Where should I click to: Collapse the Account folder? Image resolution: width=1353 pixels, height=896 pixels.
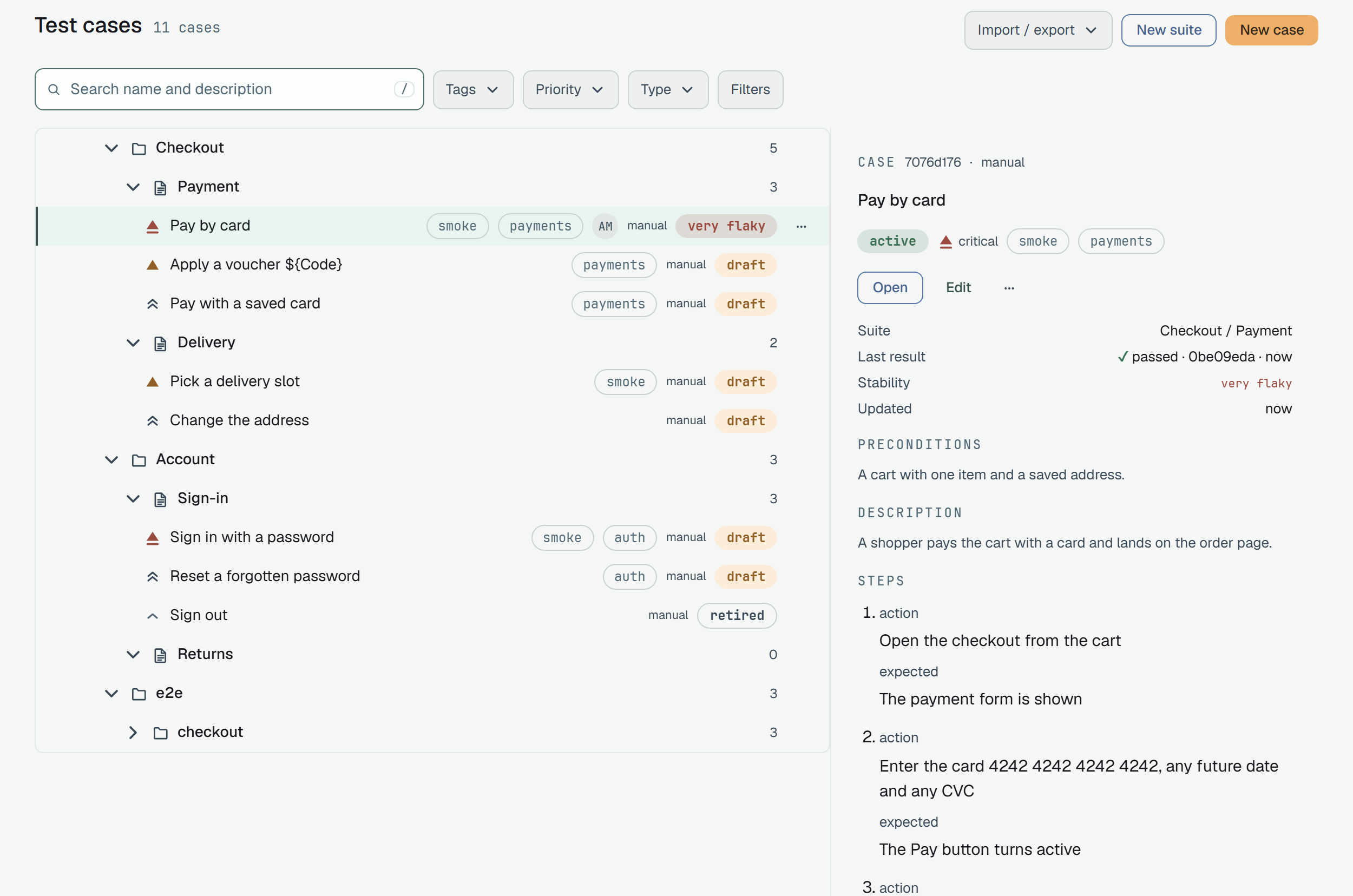click(x=111, y=460)
